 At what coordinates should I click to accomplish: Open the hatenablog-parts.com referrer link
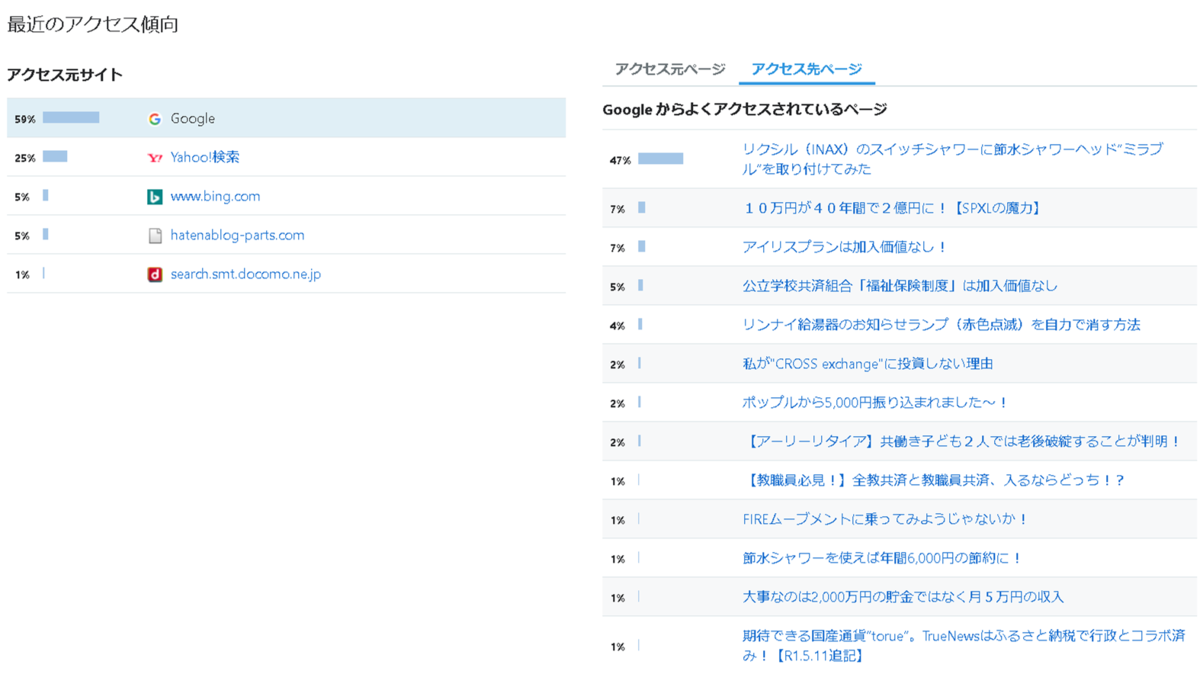pos(237,235)
